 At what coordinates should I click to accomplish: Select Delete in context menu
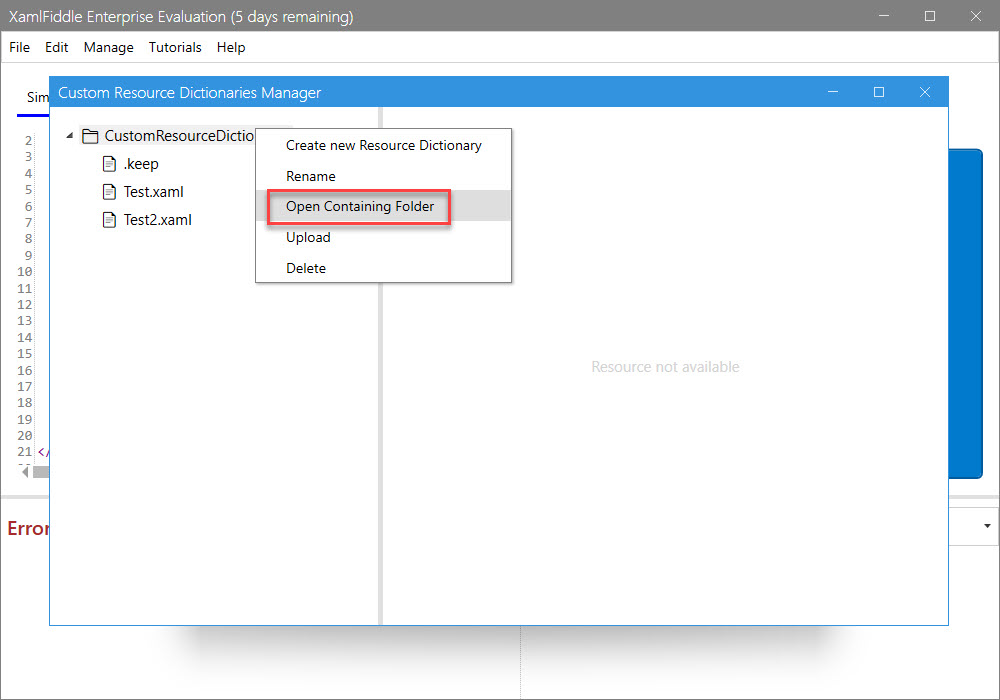coord(383,268)
